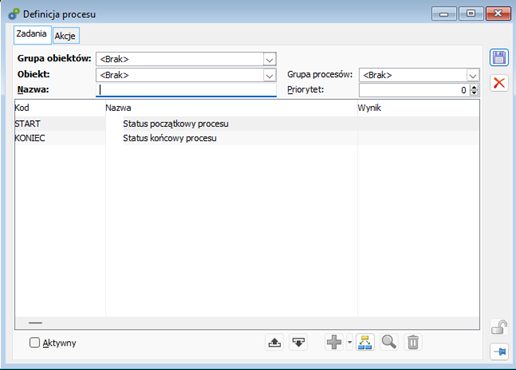Click the magnifying glass to view details
516x370 pixels.
[x=389, y=342]
